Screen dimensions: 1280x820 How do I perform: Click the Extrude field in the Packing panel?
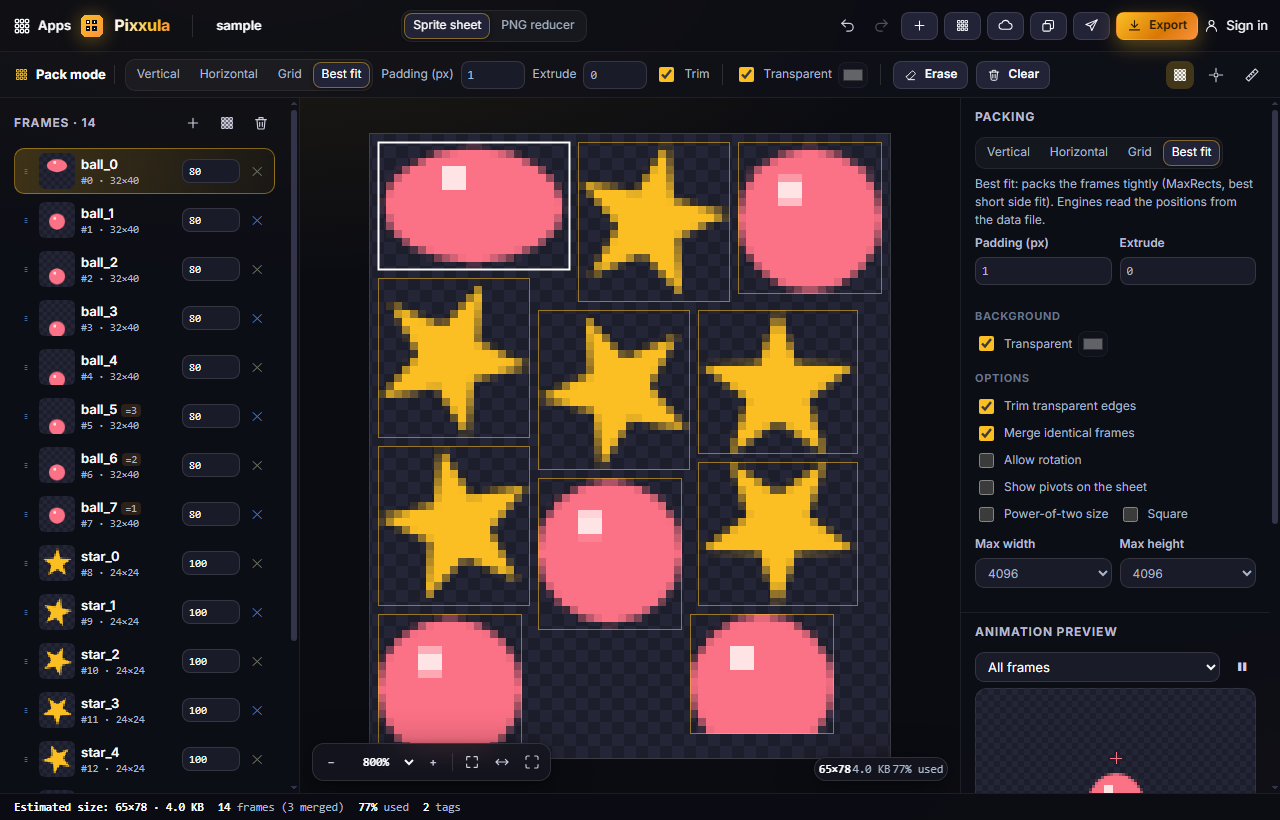(x=1187, y=271)
